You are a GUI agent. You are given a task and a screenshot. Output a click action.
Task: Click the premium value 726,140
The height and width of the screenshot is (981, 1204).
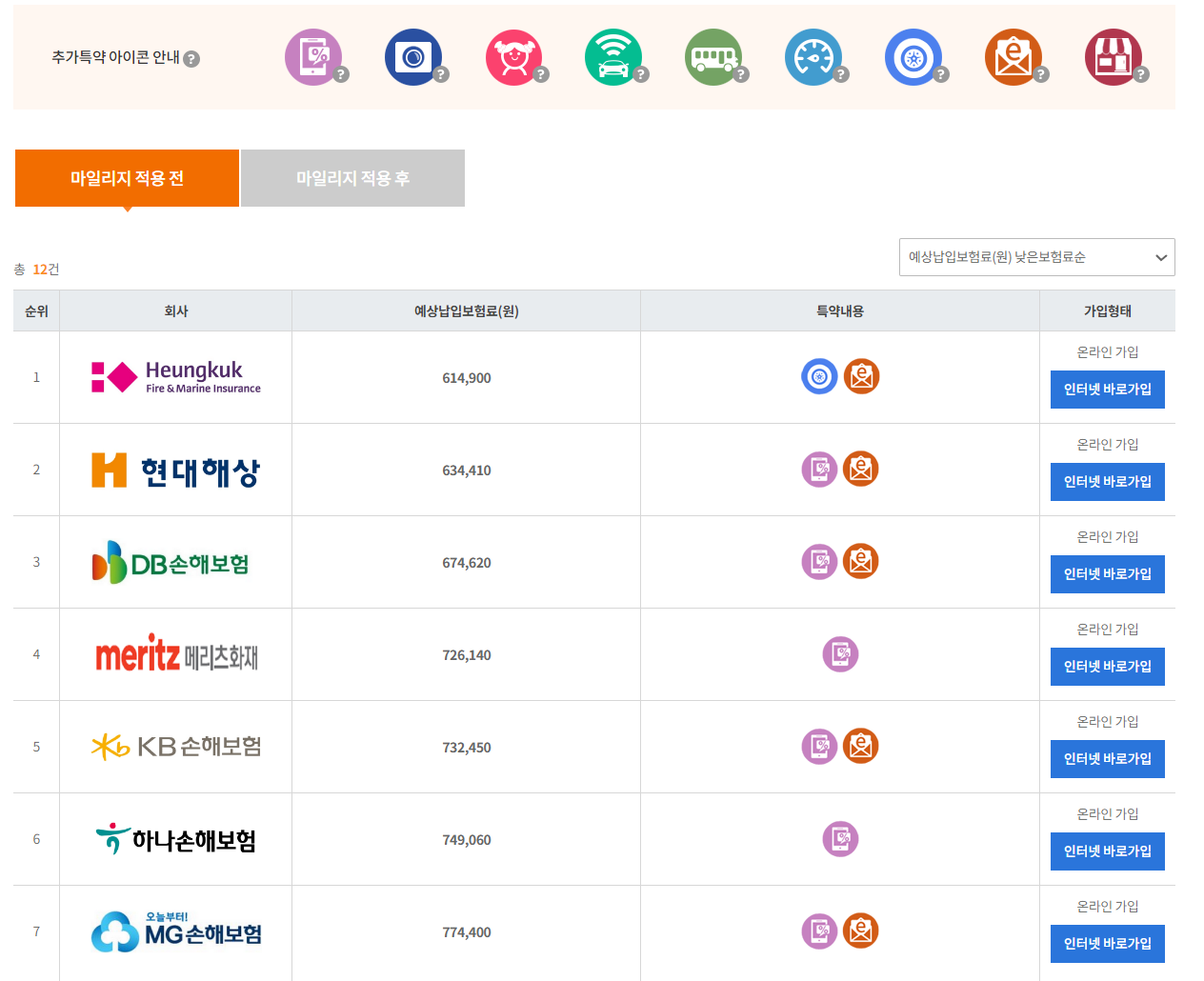(x=467, y=655)
